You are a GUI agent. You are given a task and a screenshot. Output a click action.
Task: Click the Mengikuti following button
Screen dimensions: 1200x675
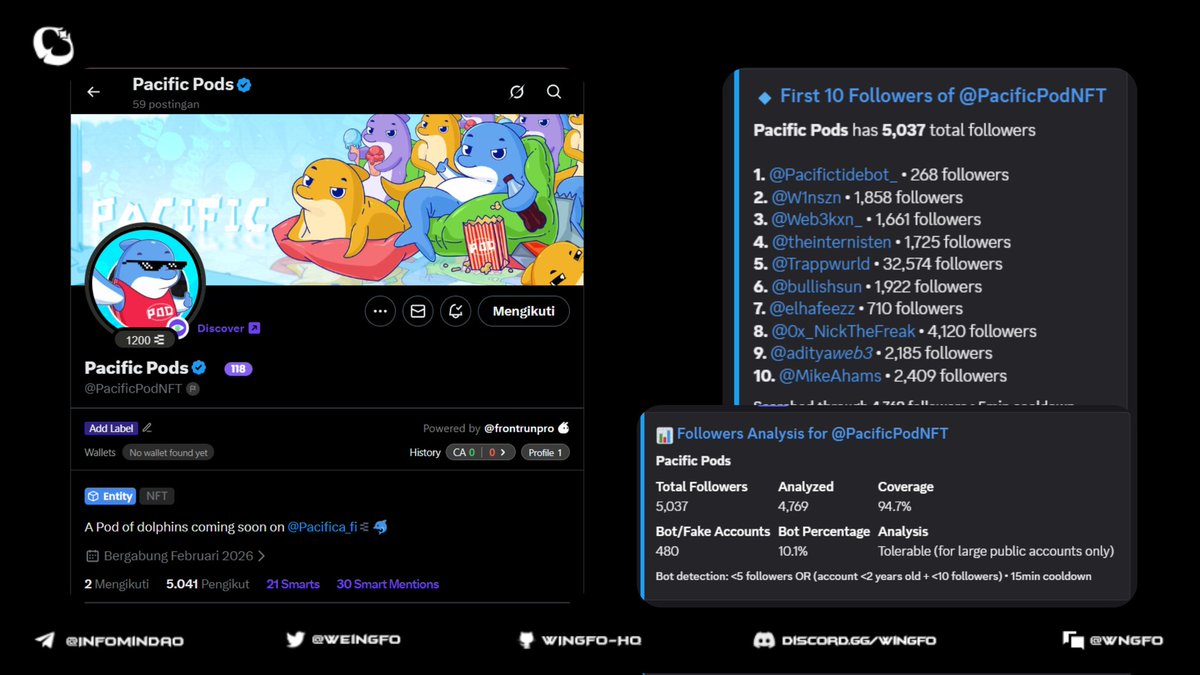click(524, 311)
